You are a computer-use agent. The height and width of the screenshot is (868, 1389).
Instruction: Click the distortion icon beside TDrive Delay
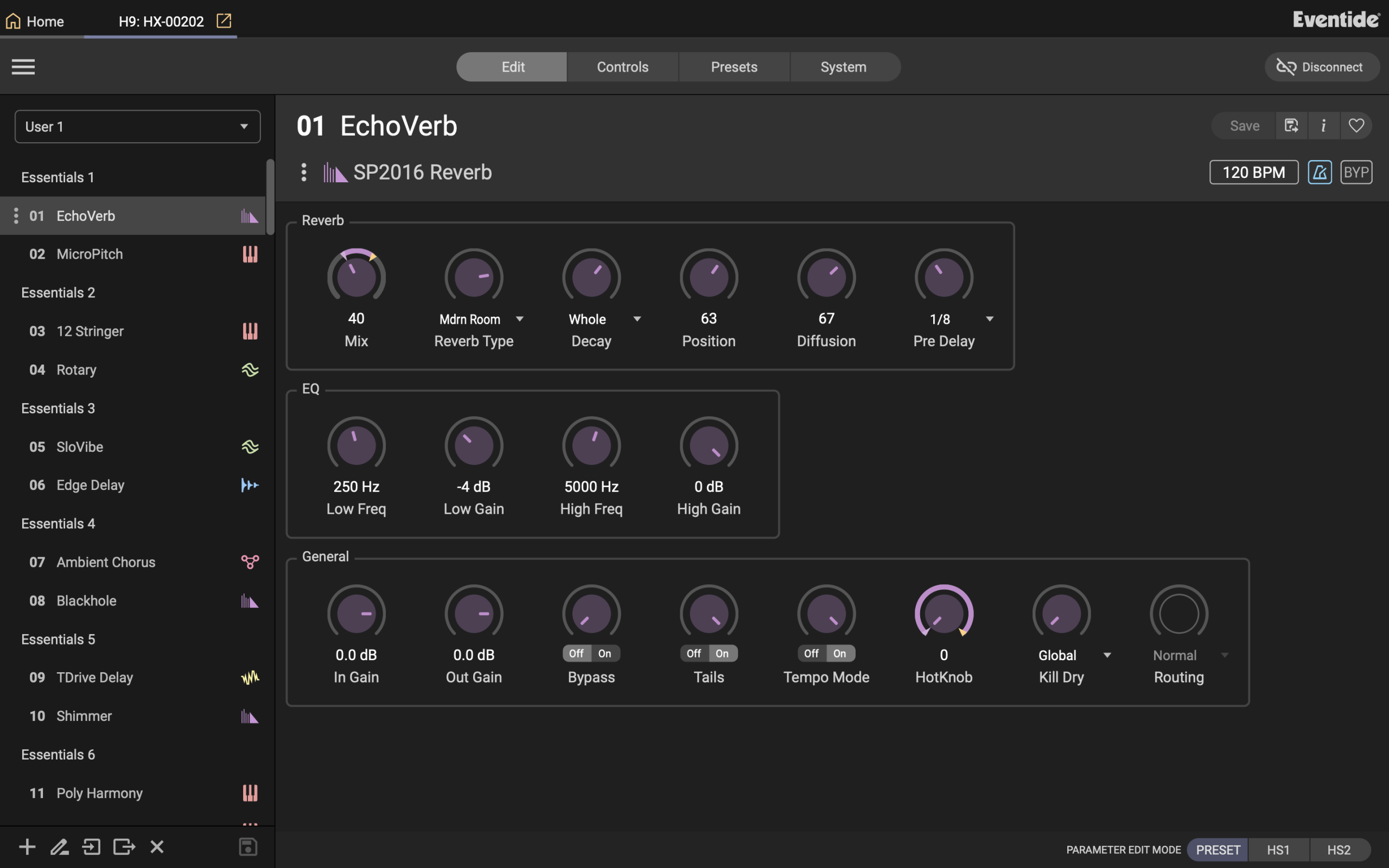click(x=250, y=678)
